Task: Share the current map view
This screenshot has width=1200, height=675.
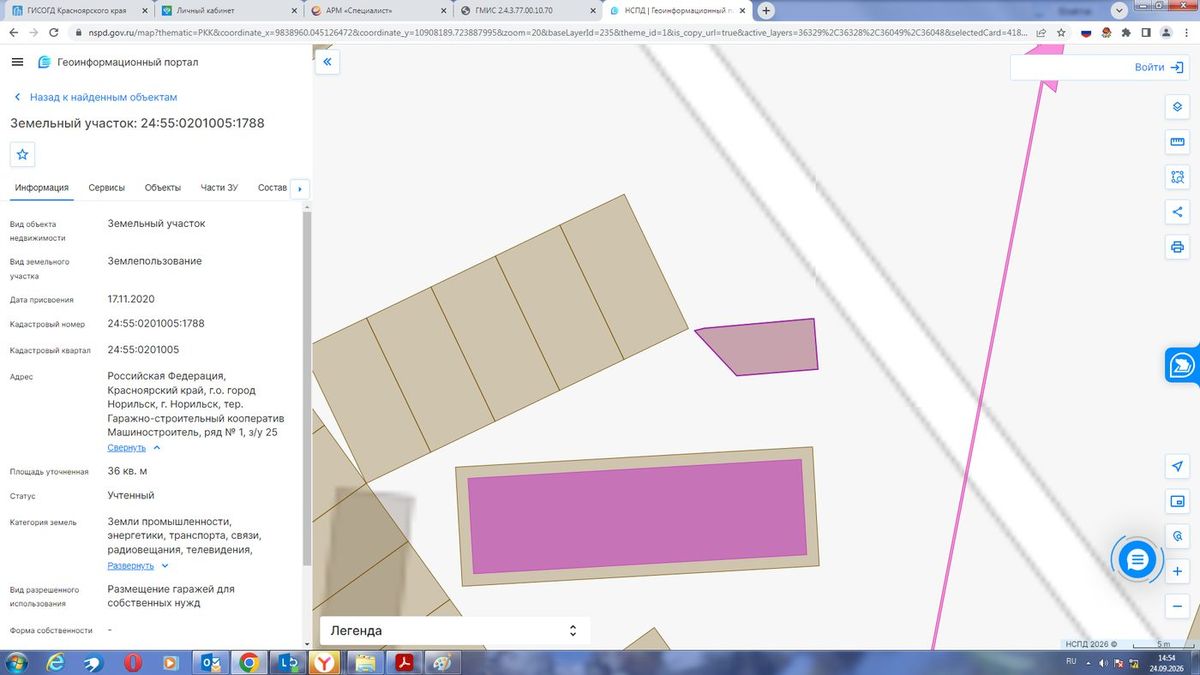Action: coord(1177,212)
